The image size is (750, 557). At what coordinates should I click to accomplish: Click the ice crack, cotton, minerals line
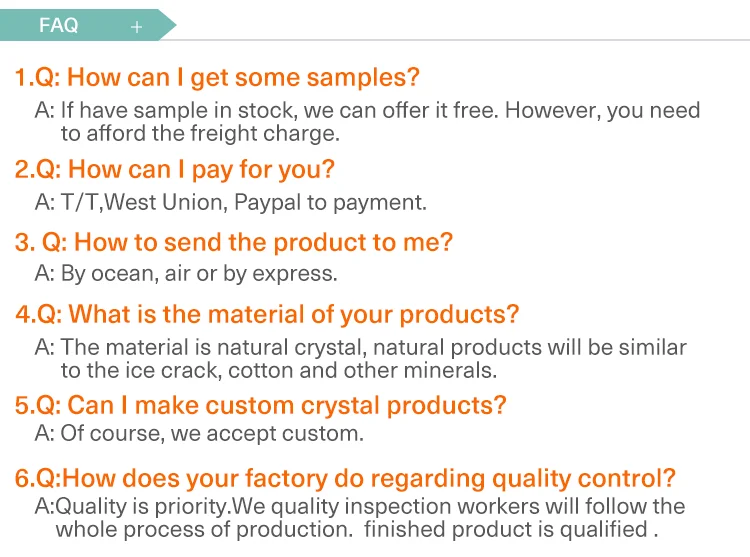[x=278, y=370]
